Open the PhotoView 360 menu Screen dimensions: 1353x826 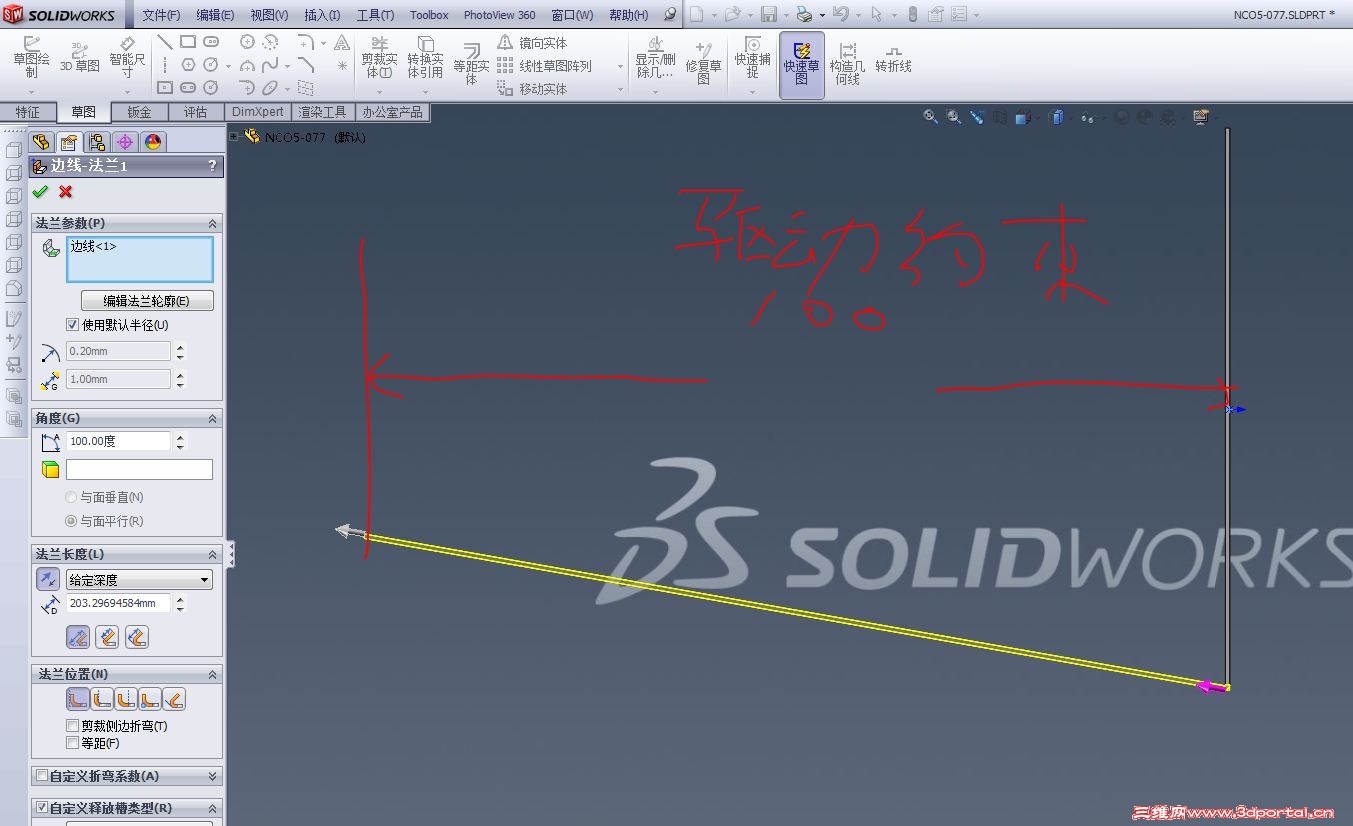pos(499,15)
